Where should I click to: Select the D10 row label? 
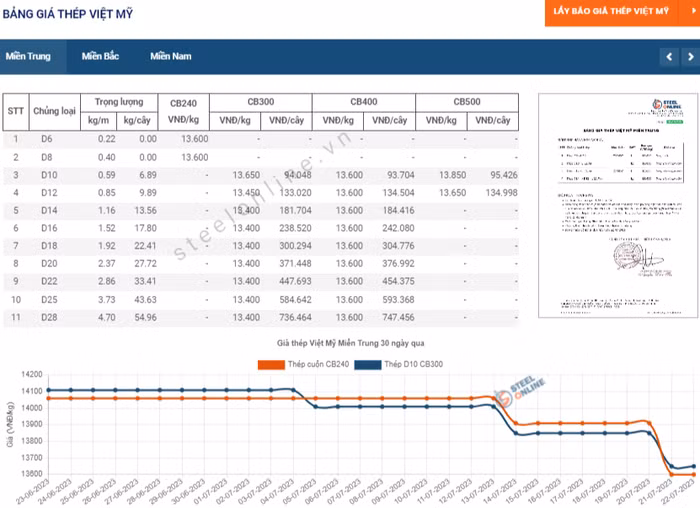click(49, 175)
